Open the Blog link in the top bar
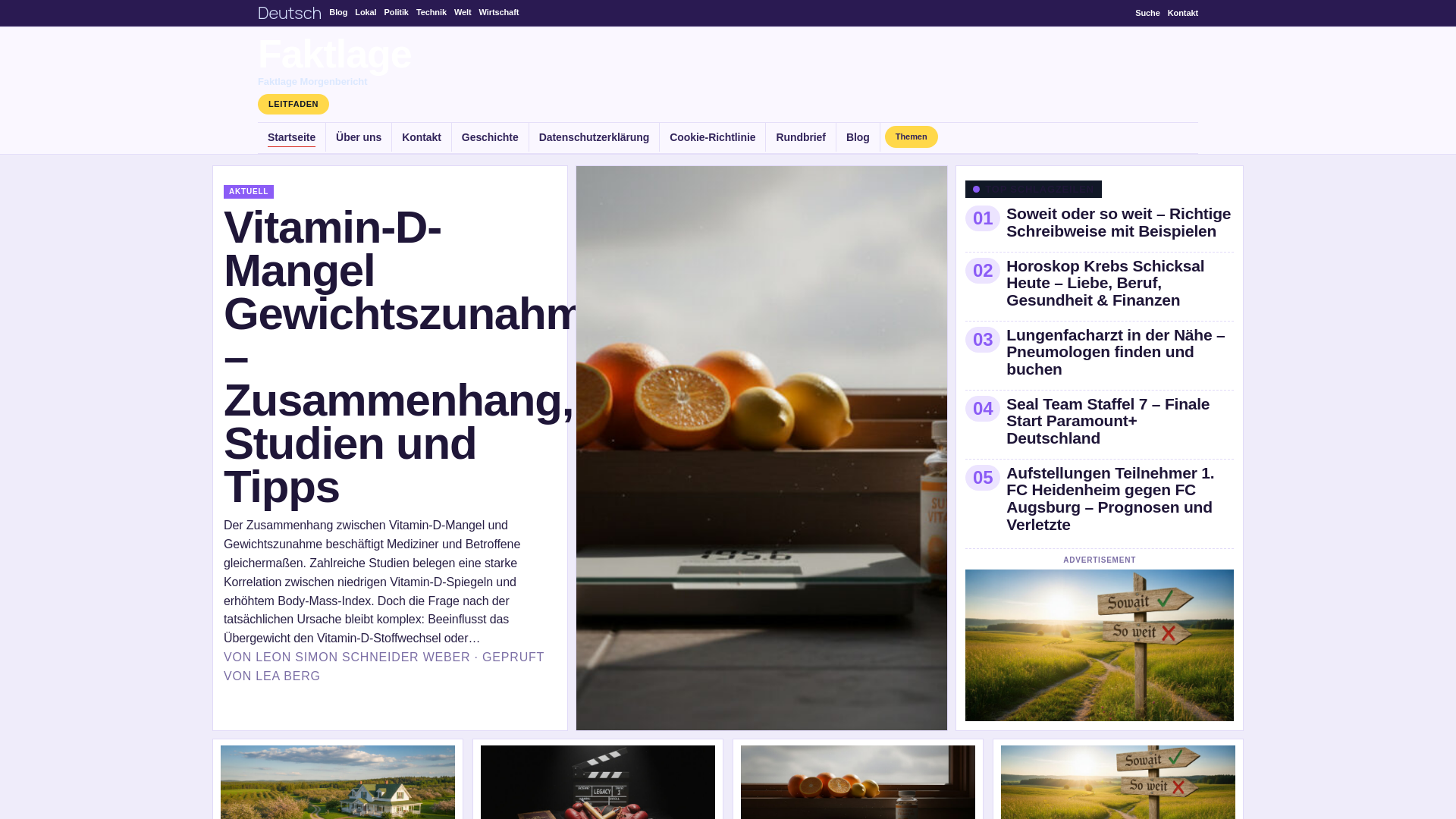Screen dimensions: 1456x819 pos(338,12)
